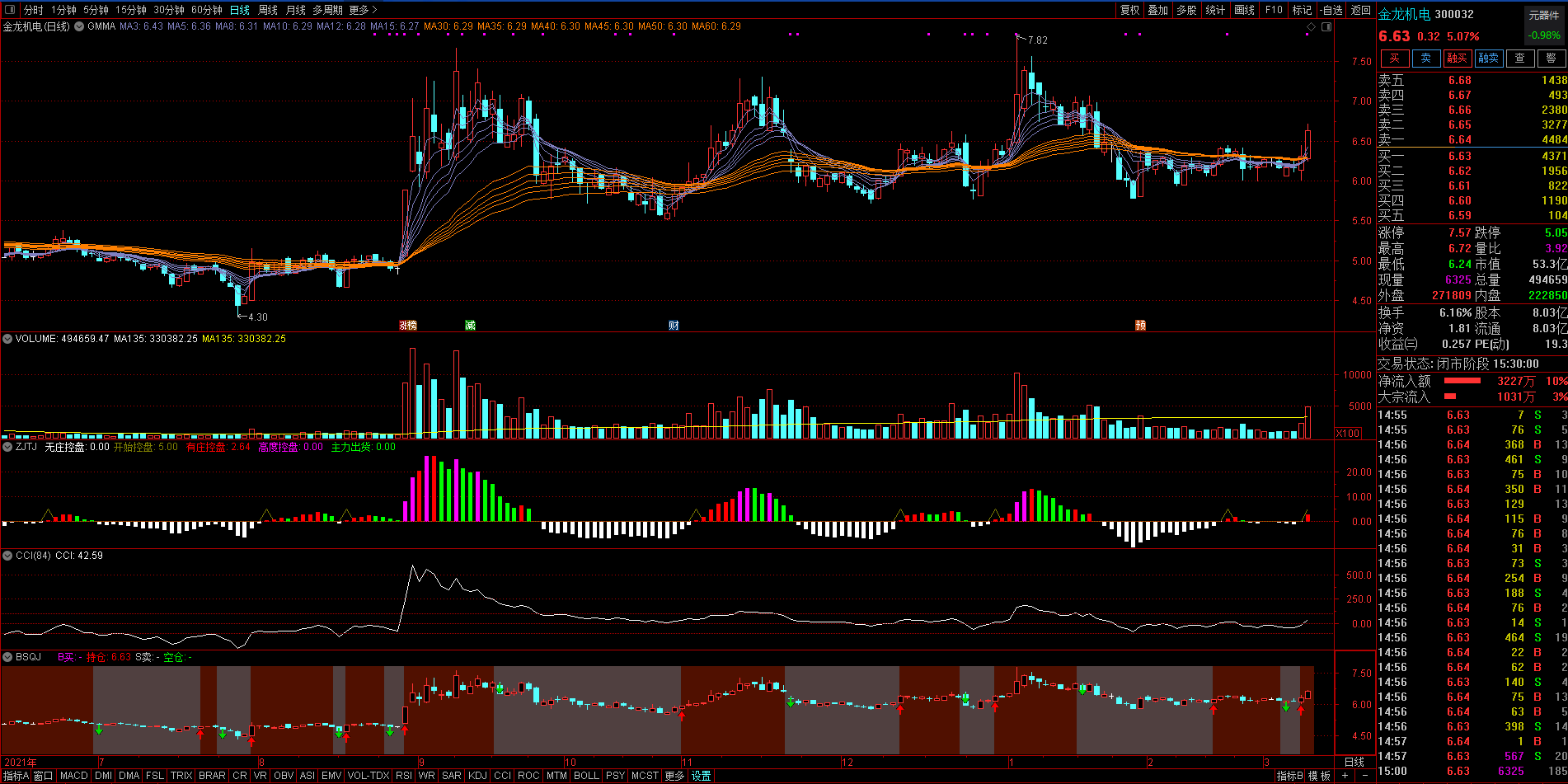Viewport: 1568px width, 784px height.
Task: Expand the CCI(84) indicator dropdown
Action: (7, 556)
